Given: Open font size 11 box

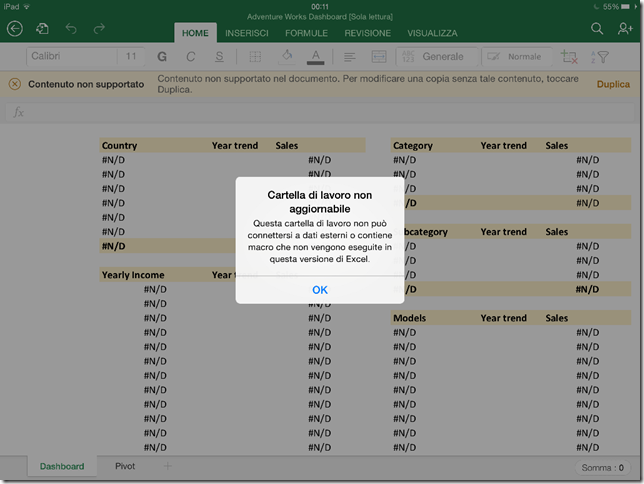Looking at the screenshot, I should coord(131,56).
